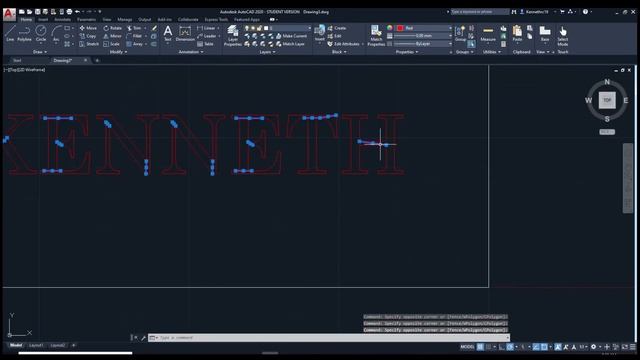Switch to the Annotate ribbon tab
The image size is (640, 360).
[x=62, y=20]
